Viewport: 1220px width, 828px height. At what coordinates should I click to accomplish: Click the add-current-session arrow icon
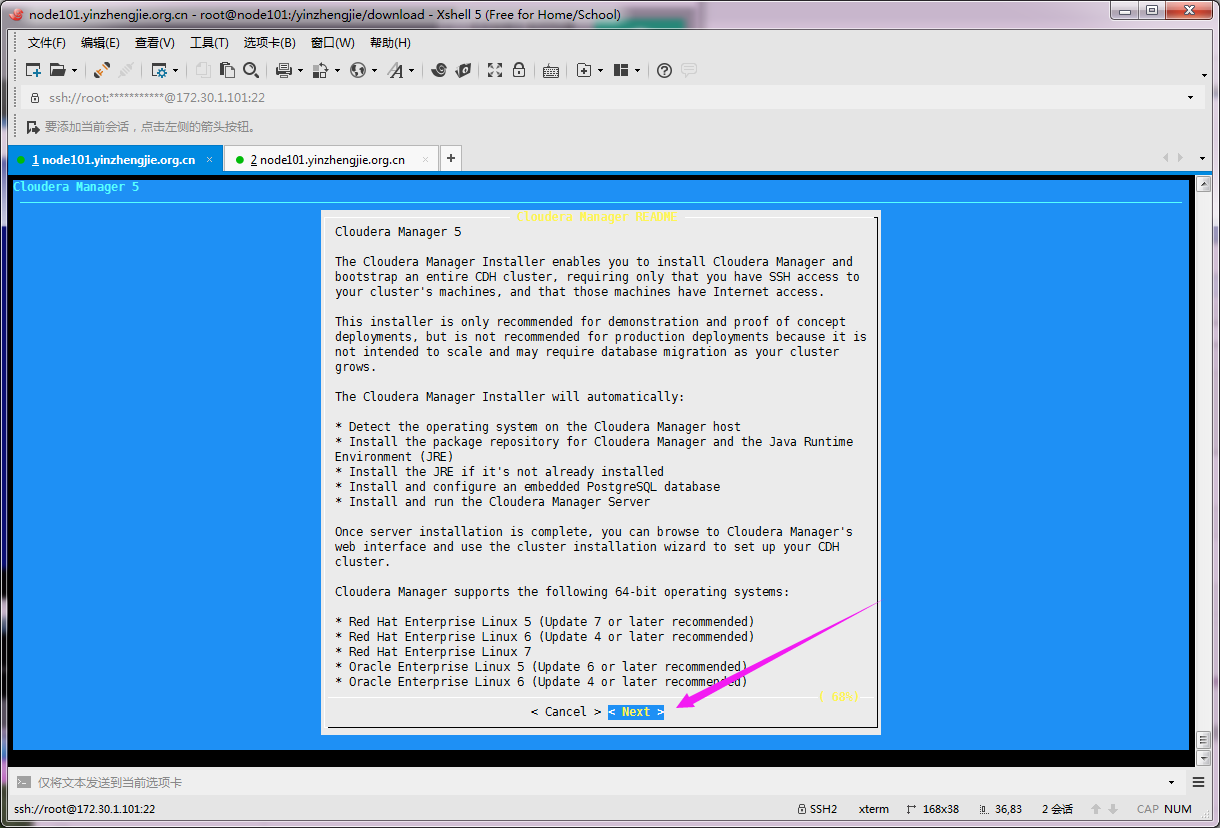pyautogui.click(x=33, y=127)
